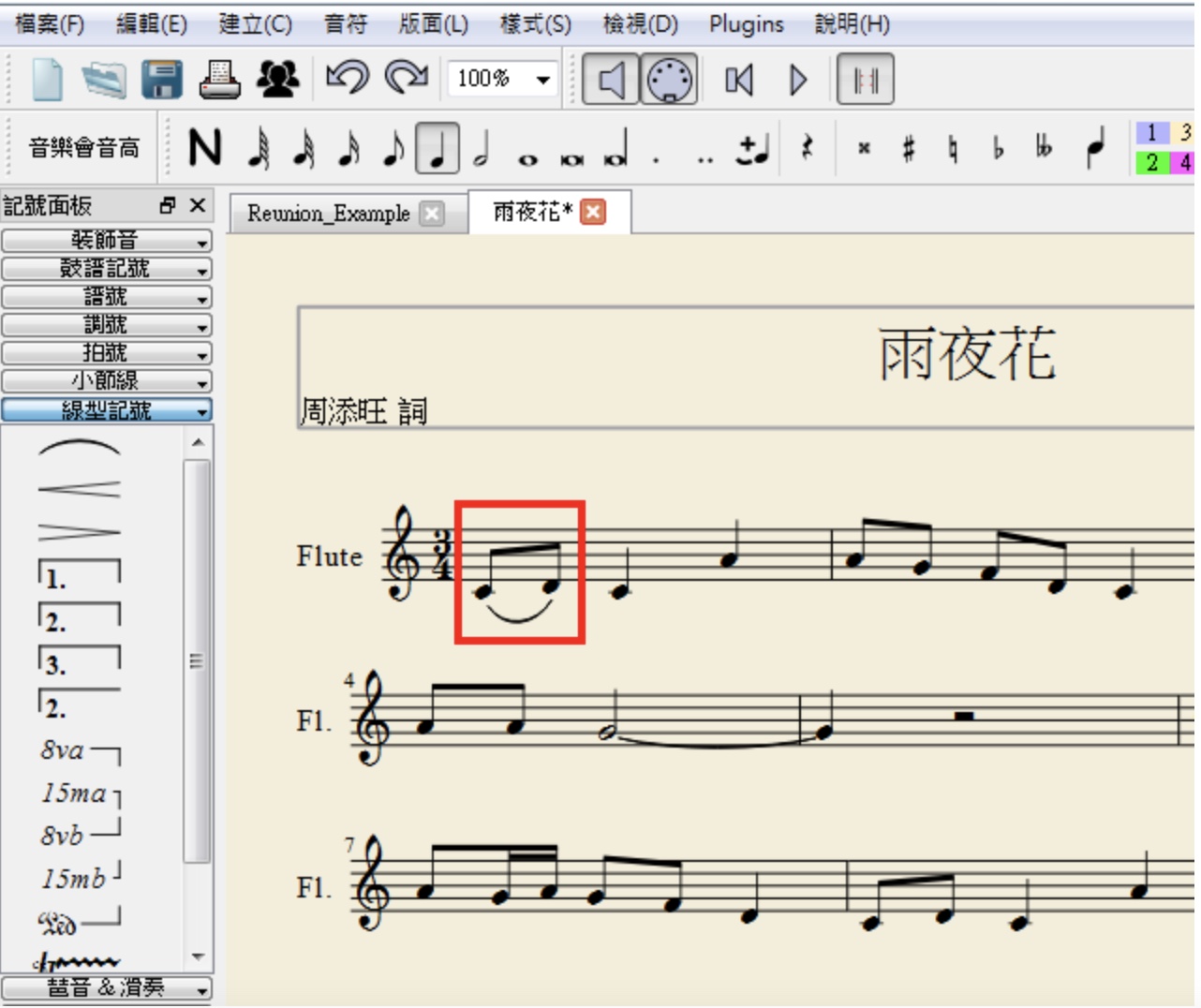This screenshot has width=1201, height=1008.
Task: Open the 樣式(S) menu
Action: tap(535, 23)
